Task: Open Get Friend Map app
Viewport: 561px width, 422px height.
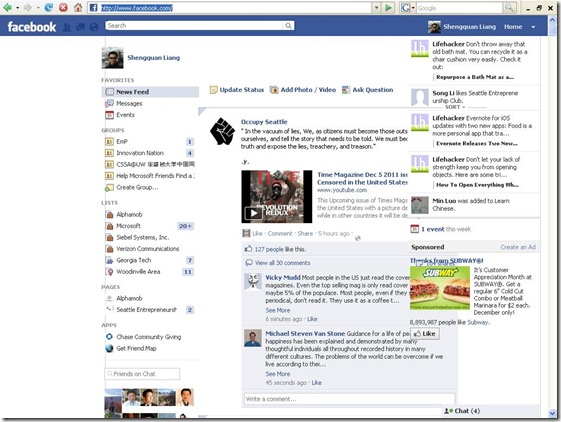Action: point(136,348)
